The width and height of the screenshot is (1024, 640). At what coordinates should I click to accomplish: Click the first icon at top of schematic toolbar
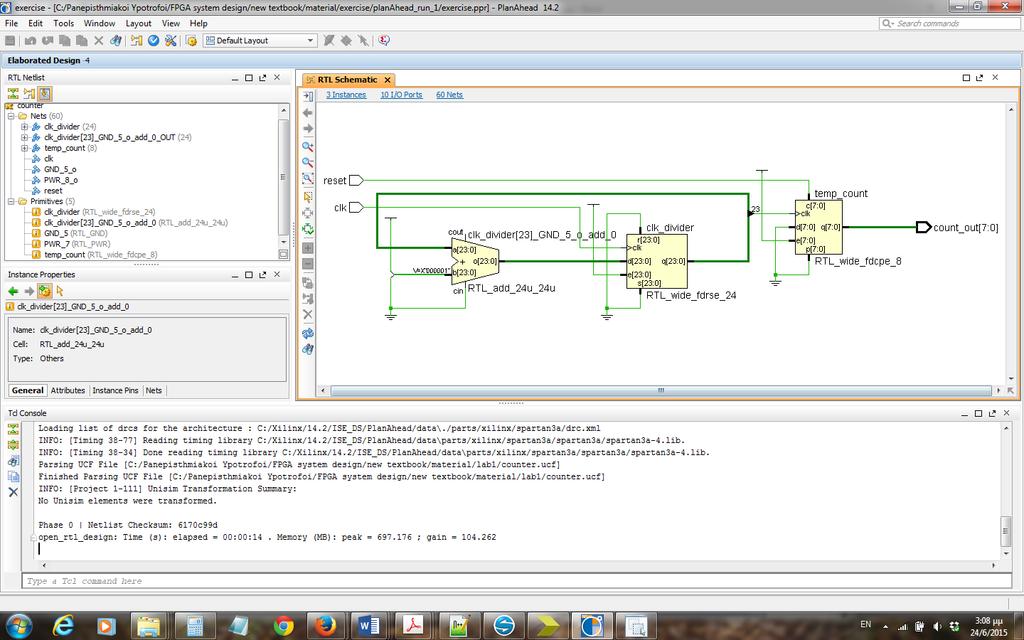[x=308, y=96]
